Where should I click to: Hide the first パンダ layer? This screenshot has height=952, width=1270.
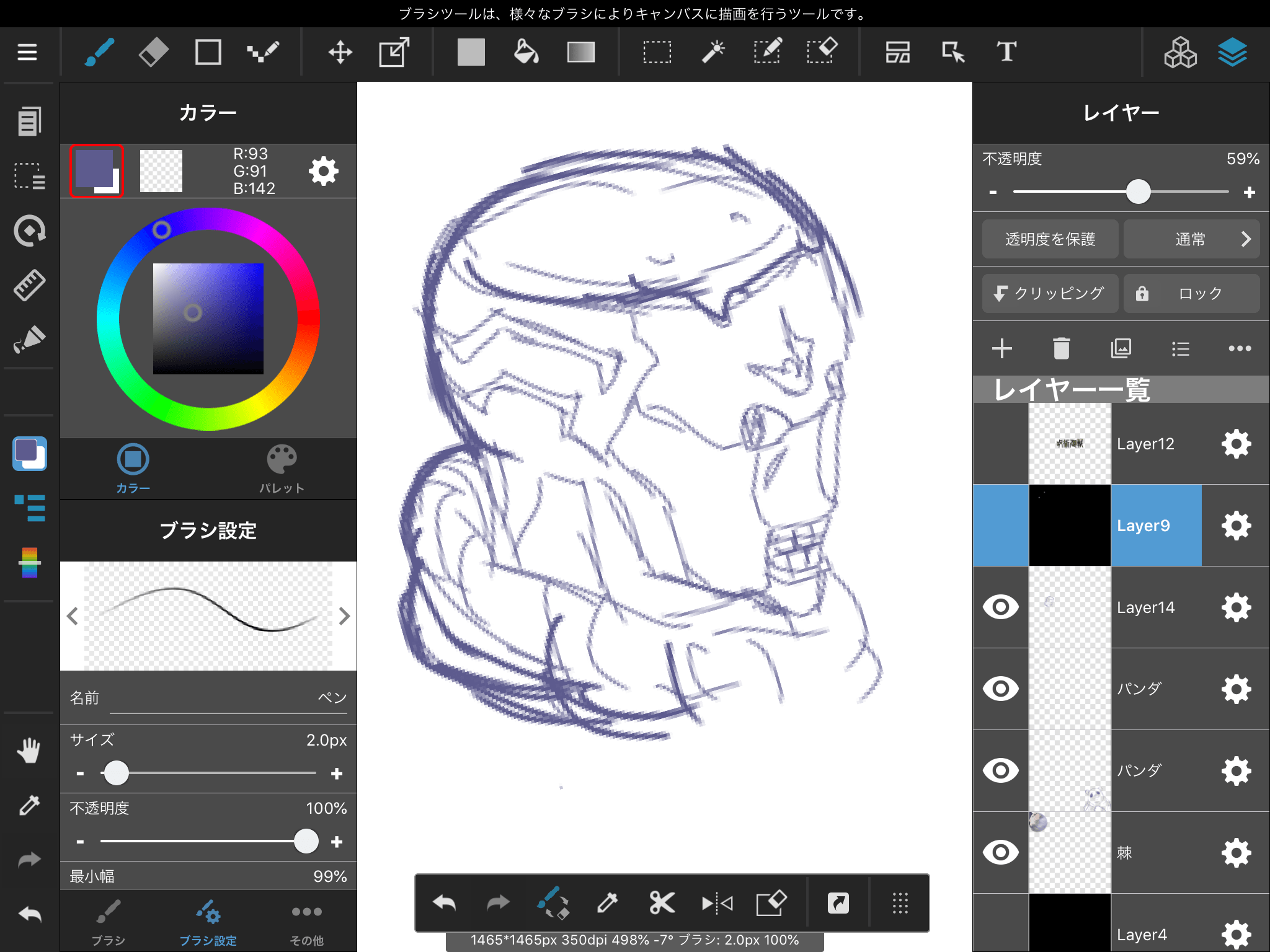tap(1001, 689)
